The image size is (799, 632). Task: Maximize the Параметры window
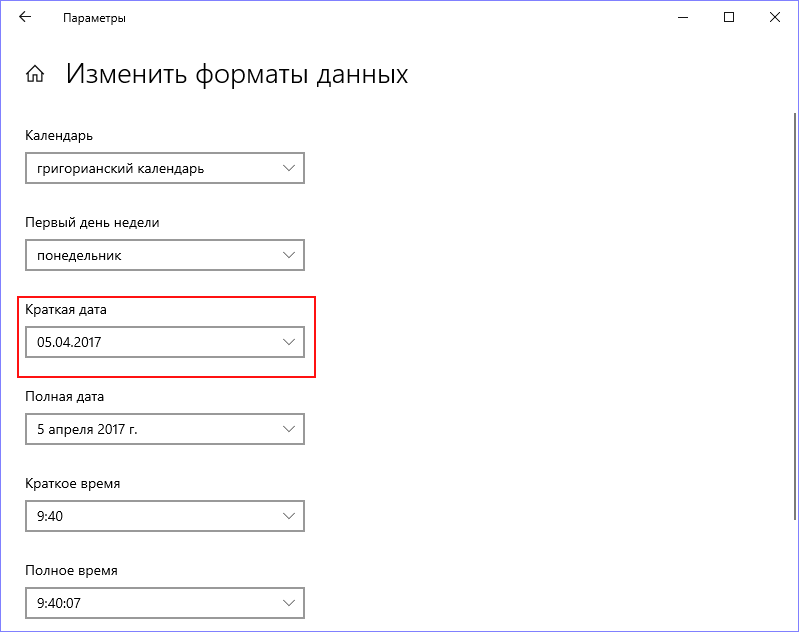pyautogui.click(x=729, y=17)
